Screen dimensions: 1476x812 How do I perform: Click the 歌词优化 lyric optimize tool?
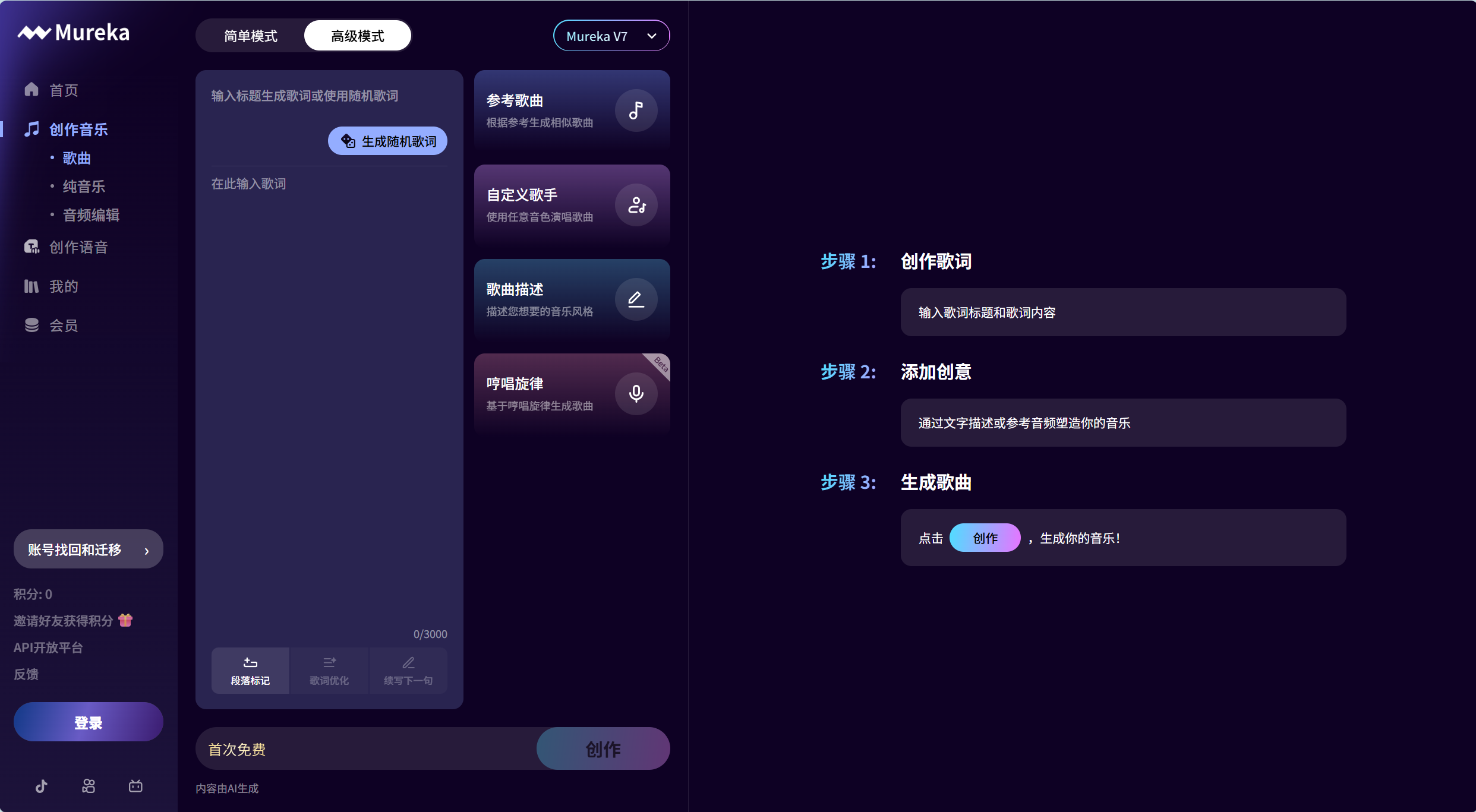329,671
